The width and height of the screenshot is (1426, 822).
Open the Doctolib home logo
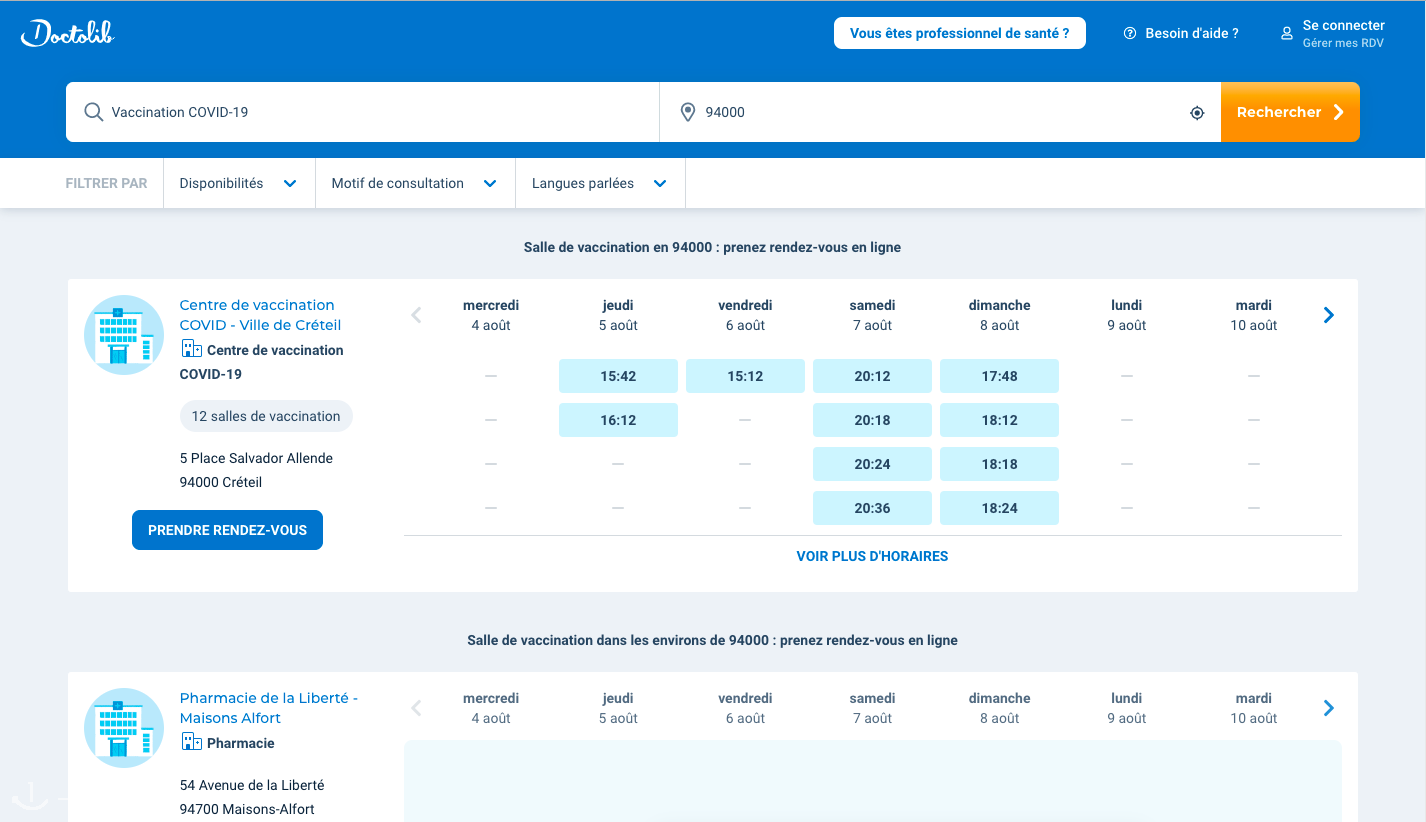tap(68, 33)
